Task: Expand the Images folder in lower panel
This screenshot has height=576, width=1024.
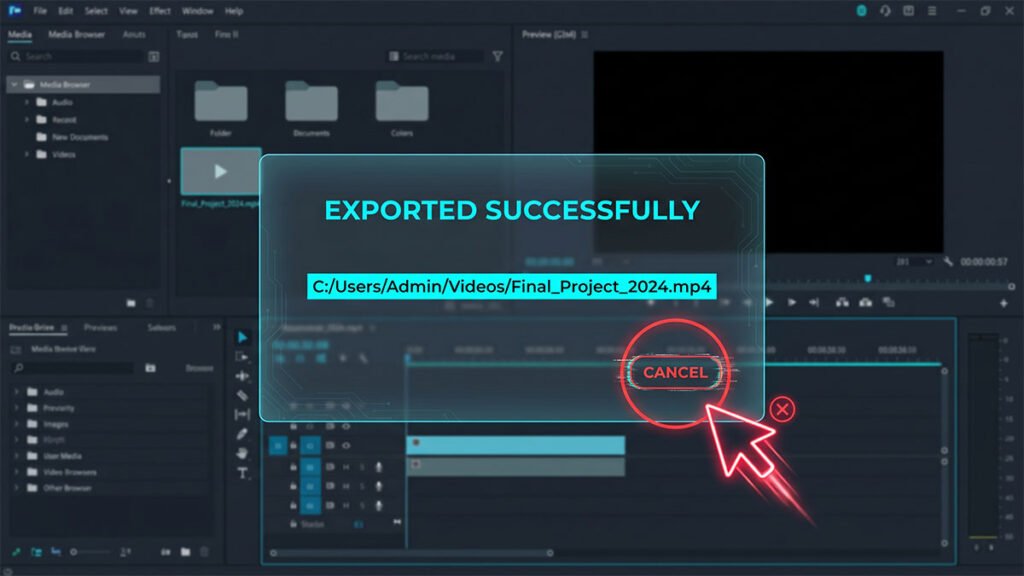Action: [16, 424]
